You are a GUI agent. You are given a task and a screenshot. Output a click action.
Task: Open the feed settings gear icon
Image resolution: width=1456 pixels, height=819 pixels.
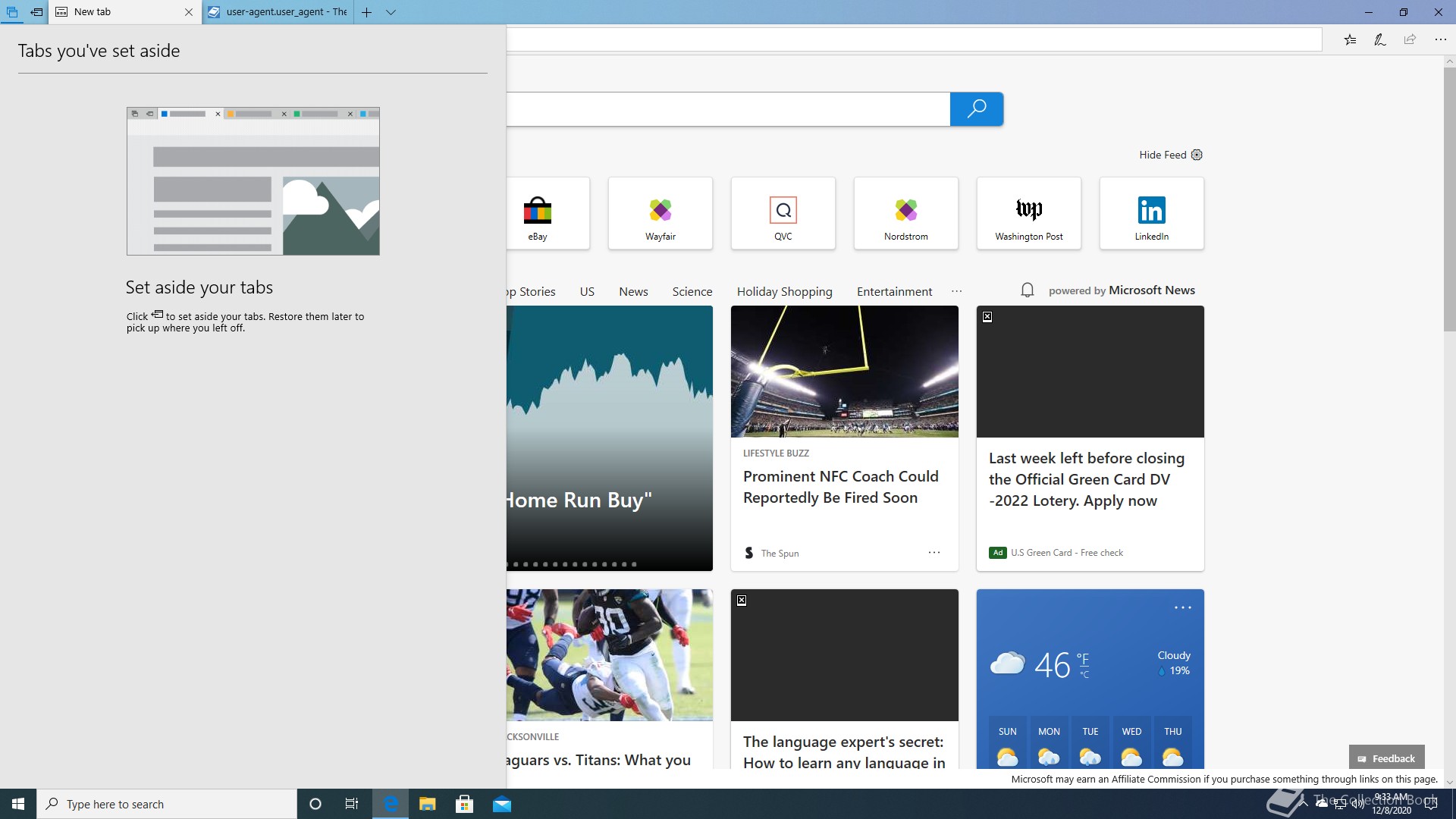pos(1197,155)
